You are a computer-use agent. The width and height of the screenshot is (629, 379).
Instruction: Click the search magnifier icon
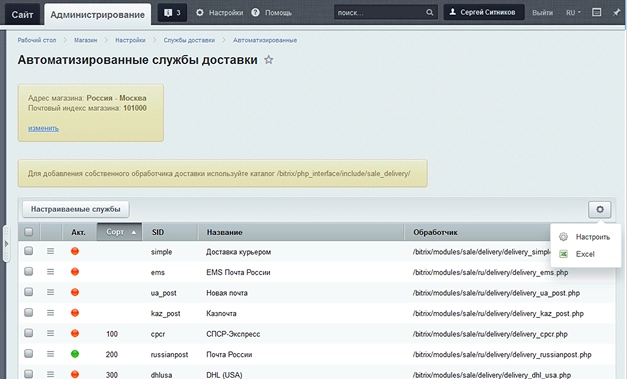tap(430, 12)
